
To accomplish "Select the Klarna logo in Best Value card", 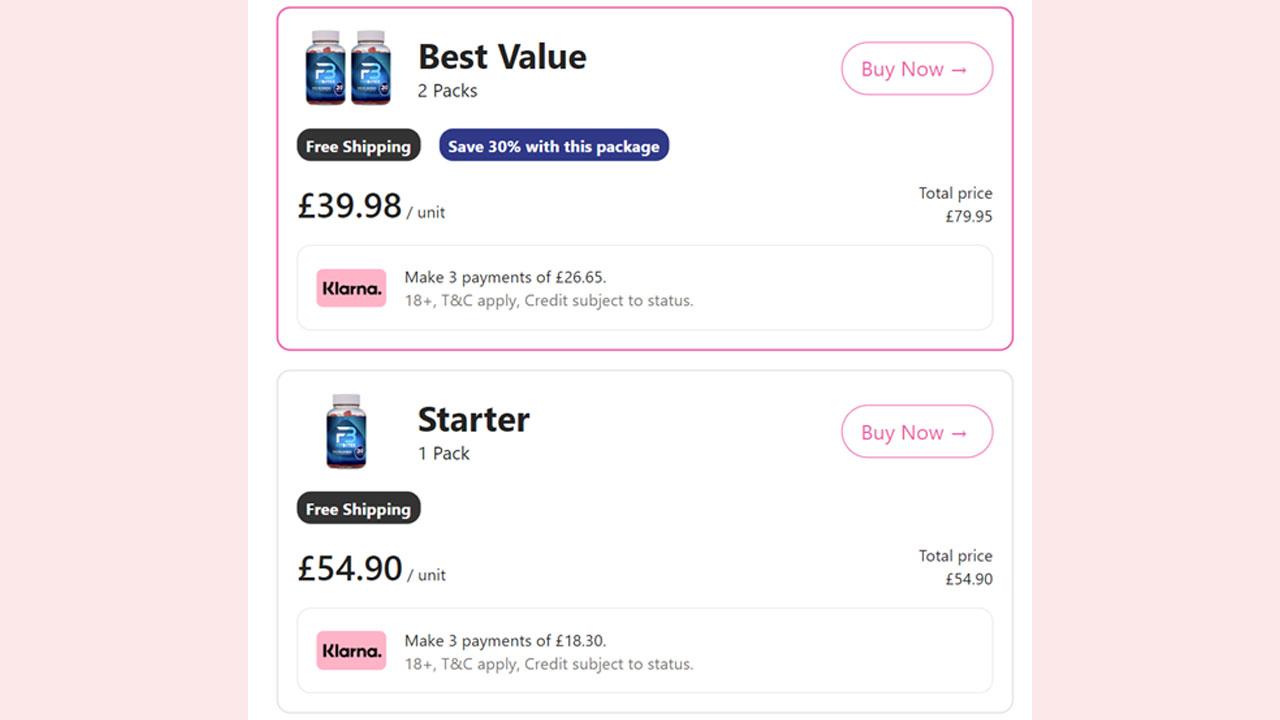I will 351,288.
